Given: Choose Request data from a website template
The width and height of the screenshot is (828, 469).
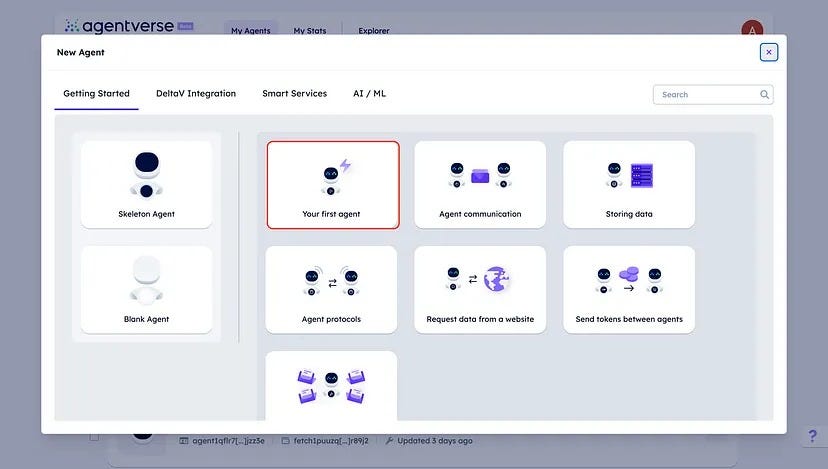Looking at the screenshot, I should click(x=480, y=289).
